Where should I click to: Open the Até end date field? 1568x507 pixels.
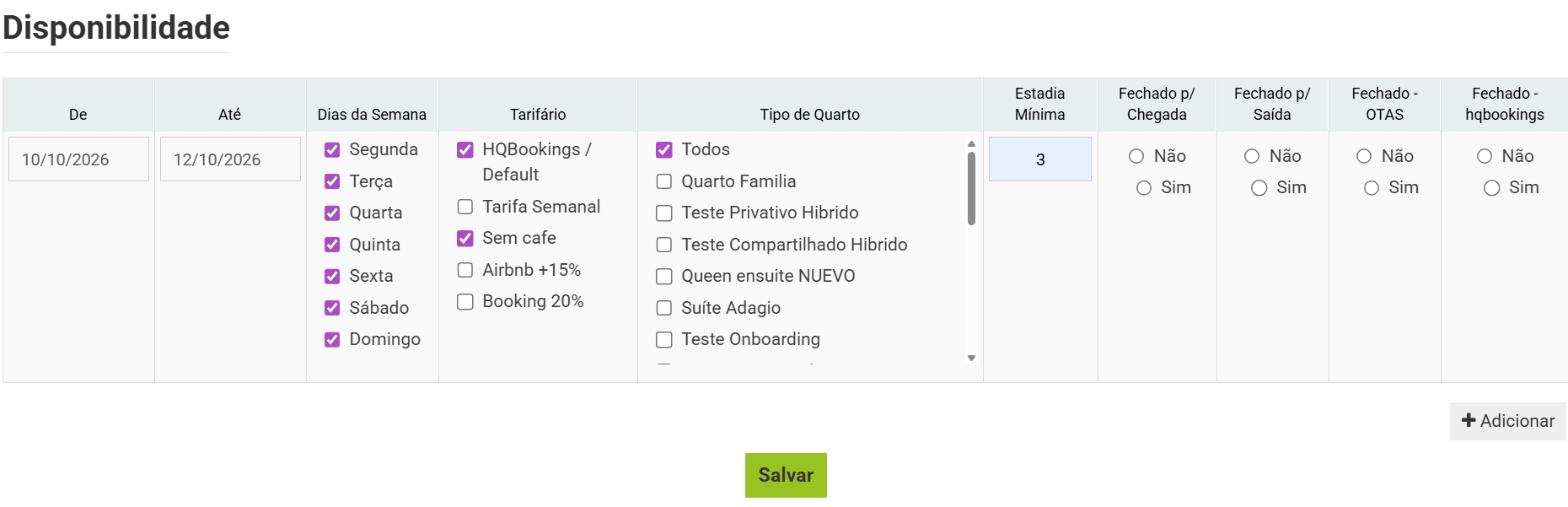230,159
